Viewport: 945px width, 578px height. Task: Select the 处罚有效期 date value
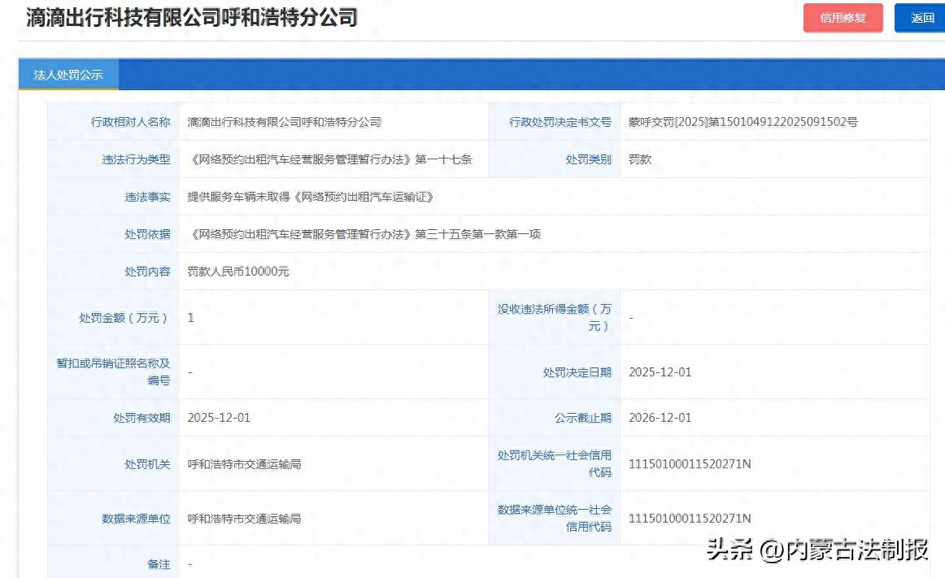coord(219,418)
